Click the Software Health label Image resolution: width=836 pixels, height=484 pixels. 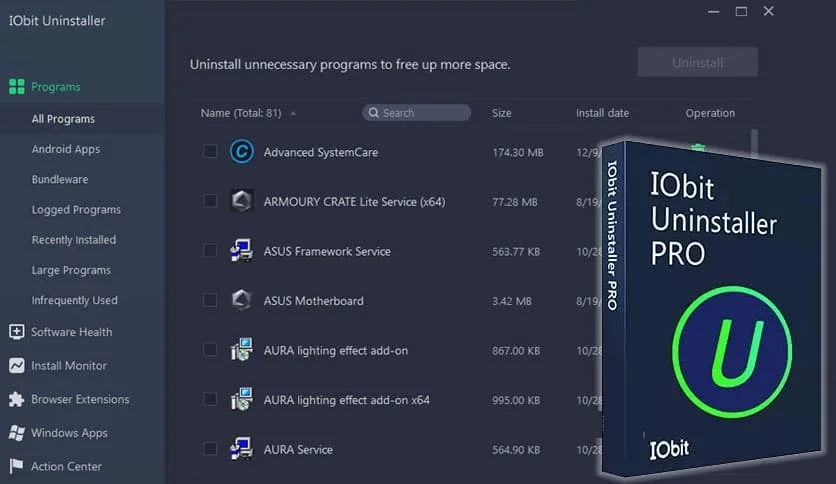71,332
